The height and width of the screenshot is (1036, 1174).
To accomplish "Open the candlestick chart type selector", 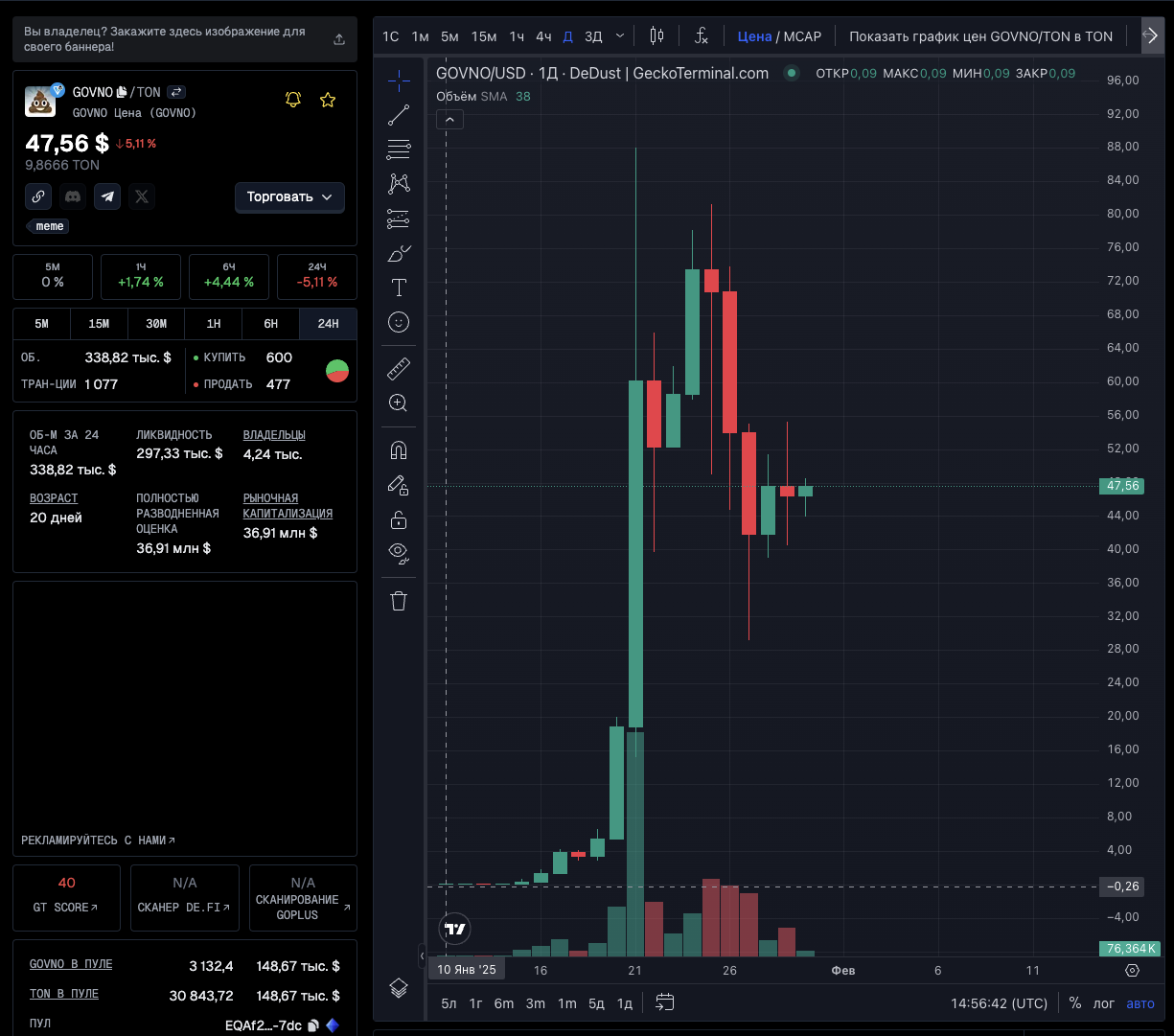I will (x=656, y=36).
